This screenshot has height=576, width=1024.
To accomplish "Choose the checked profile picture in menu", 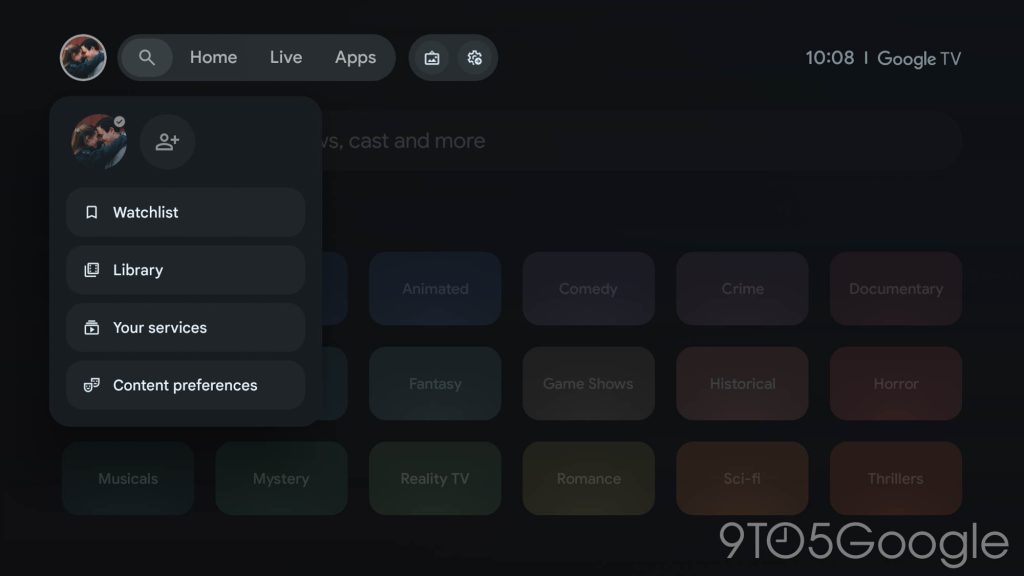I will click(x=98, y=142).
